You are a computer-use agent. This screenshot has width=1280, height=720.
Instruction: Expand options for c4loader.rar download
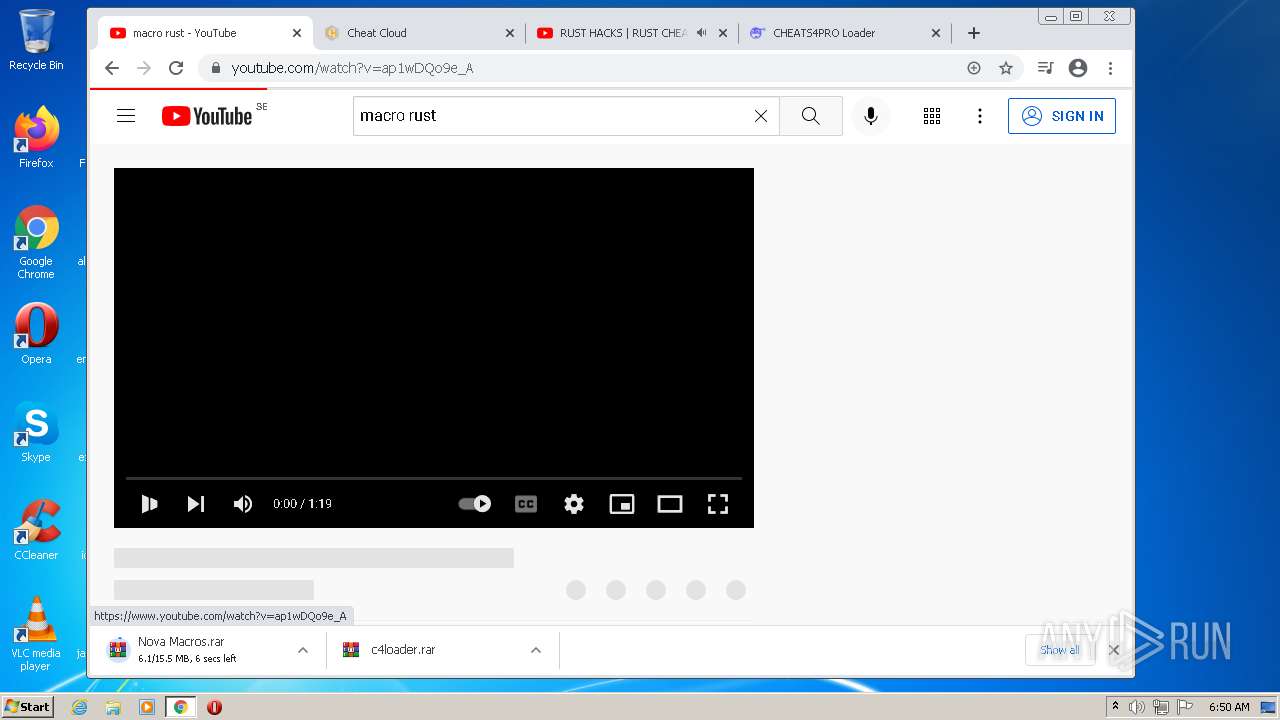tap(536, 650)
